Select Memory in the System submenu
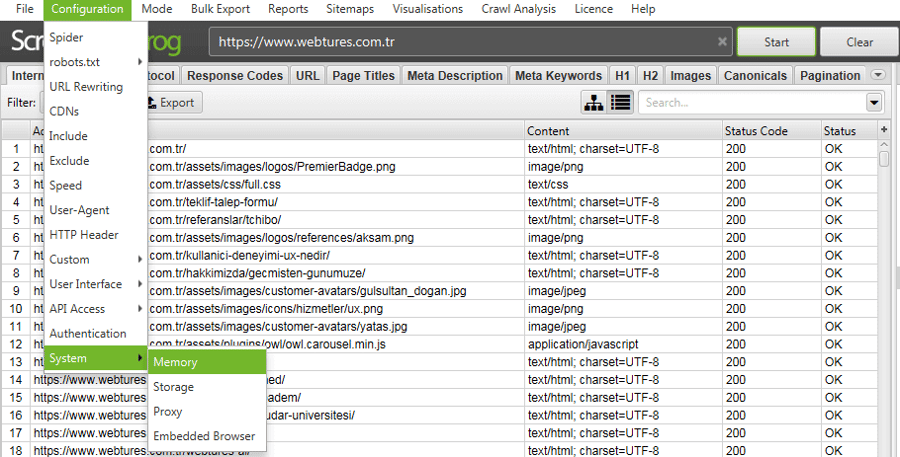The height and width of the screenshot is (457, 900). tap(207, 362)
